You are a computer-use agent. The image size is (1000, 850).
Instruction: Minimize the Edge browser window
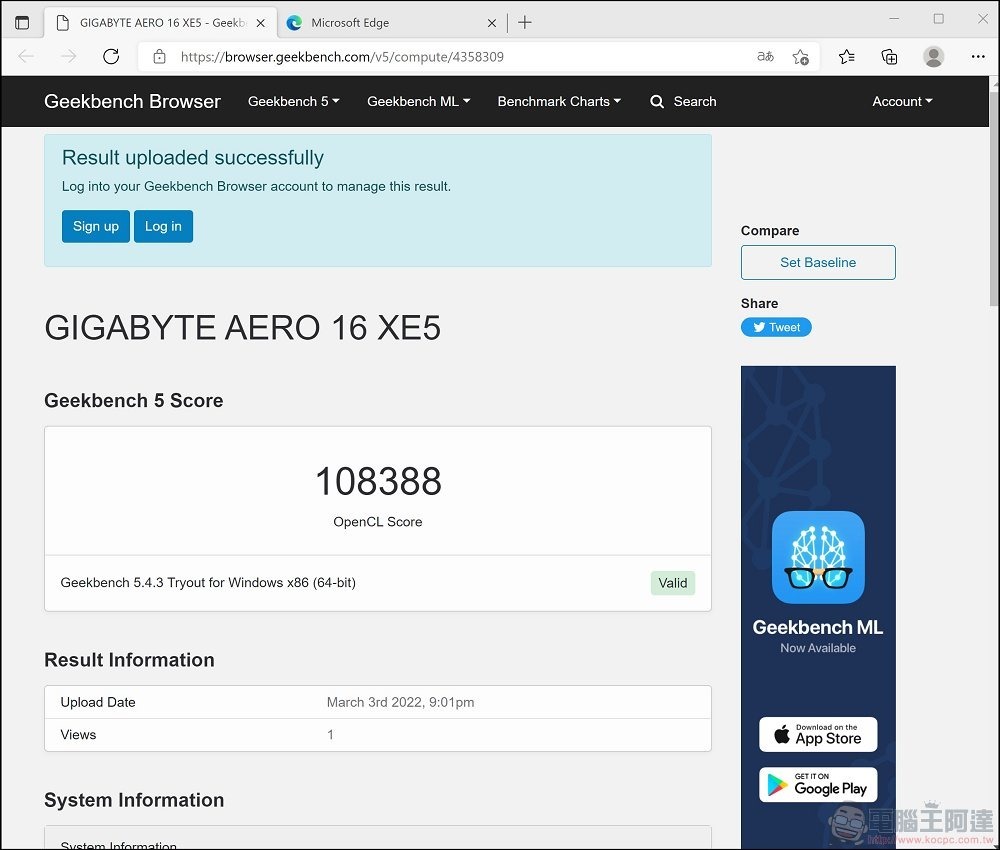pos(894,18)
